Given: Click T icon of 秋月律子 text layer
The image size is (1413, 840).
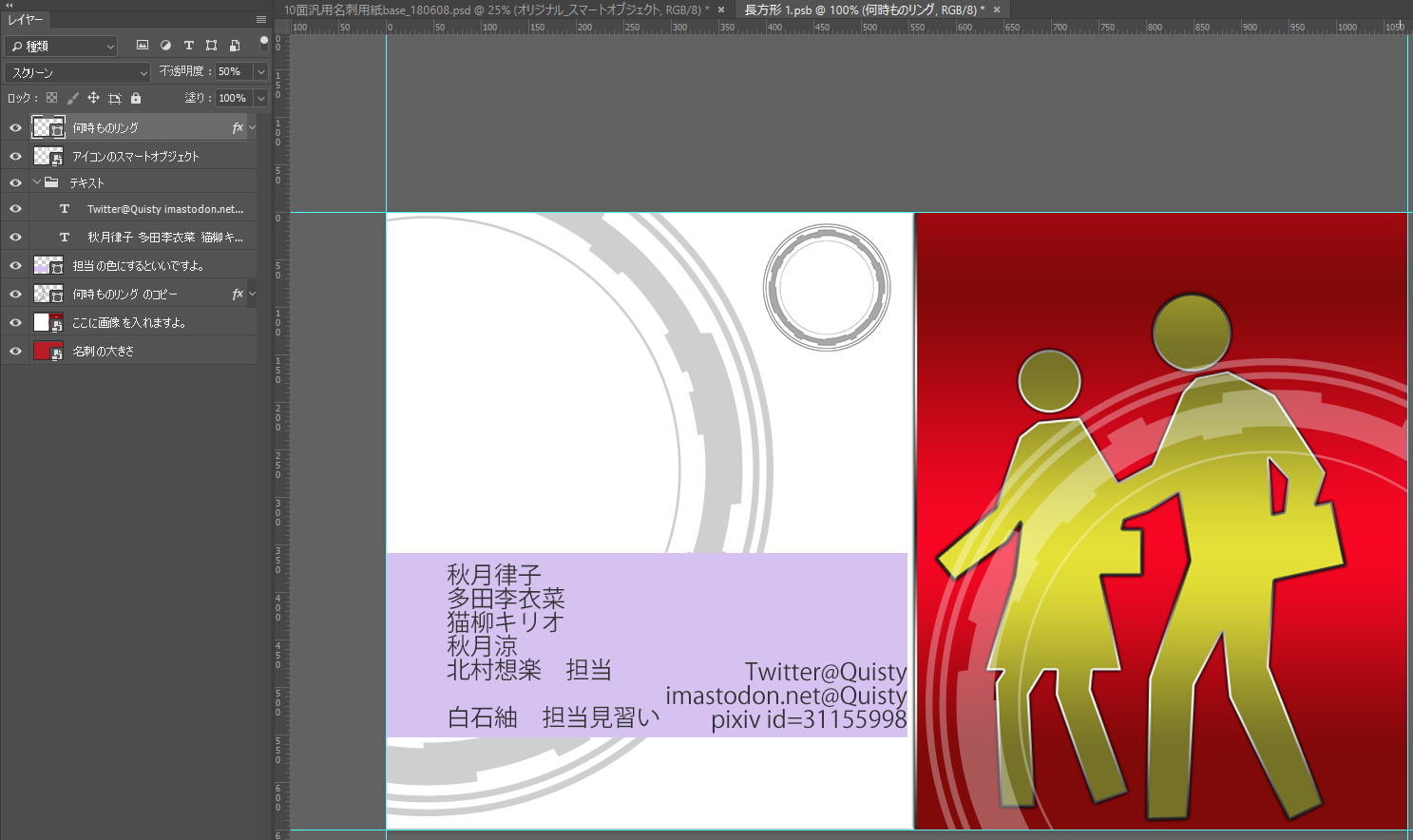Looking at the screenshot, I should point(65,238).
